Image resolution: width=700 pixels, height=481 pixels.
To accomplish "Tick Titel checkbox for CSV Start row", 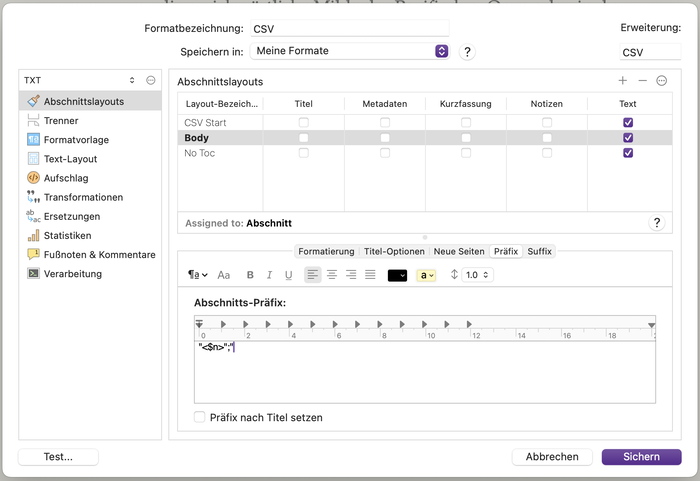I will click(303, 122).
